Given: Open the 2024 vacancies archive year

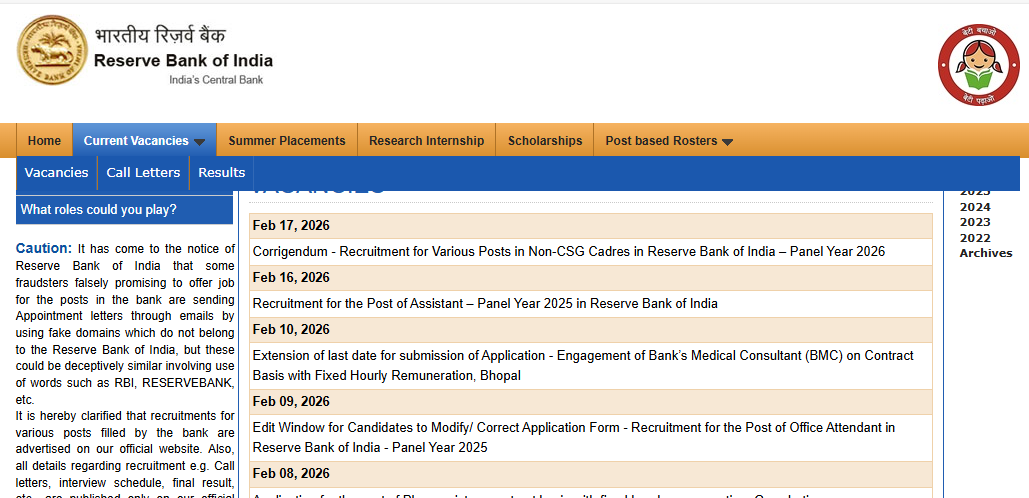Looking at the screenshot, I should pos(975,207).
